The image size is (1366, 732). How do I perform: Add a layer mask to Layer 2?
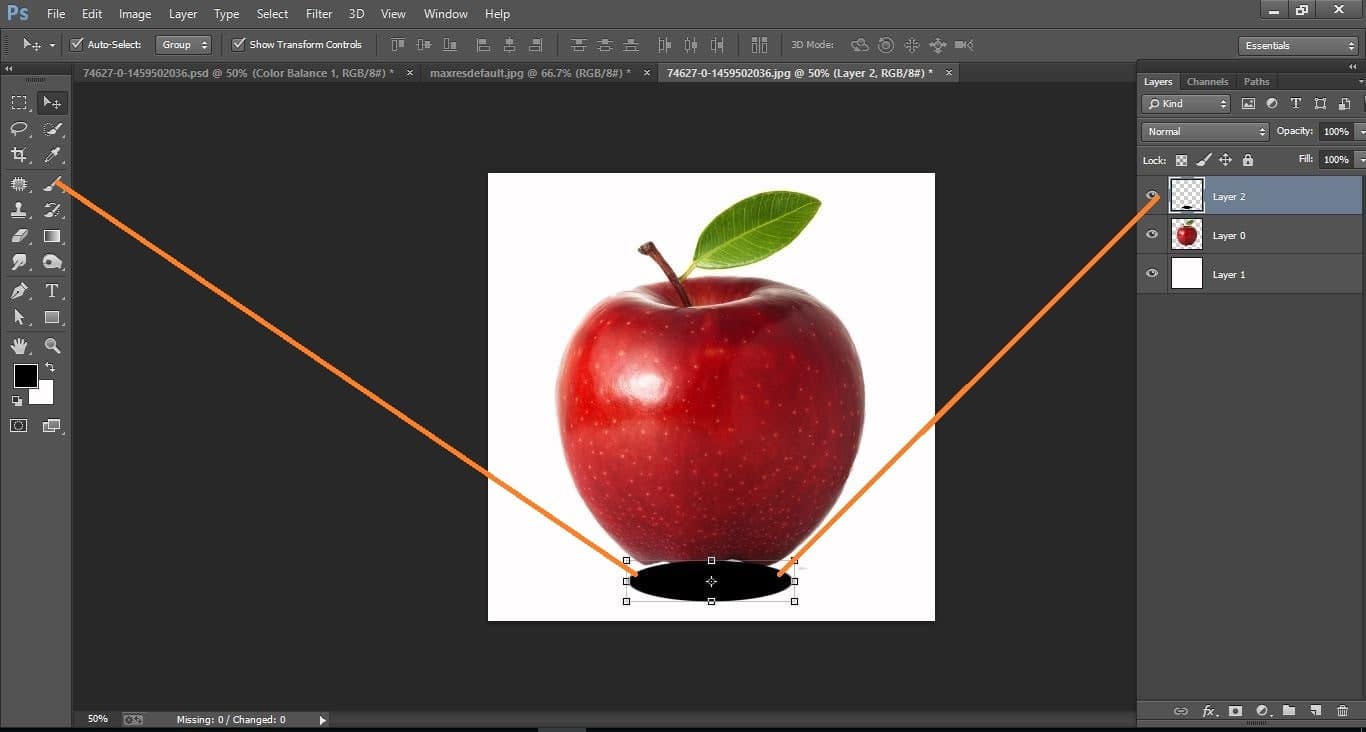point(1235,711)
